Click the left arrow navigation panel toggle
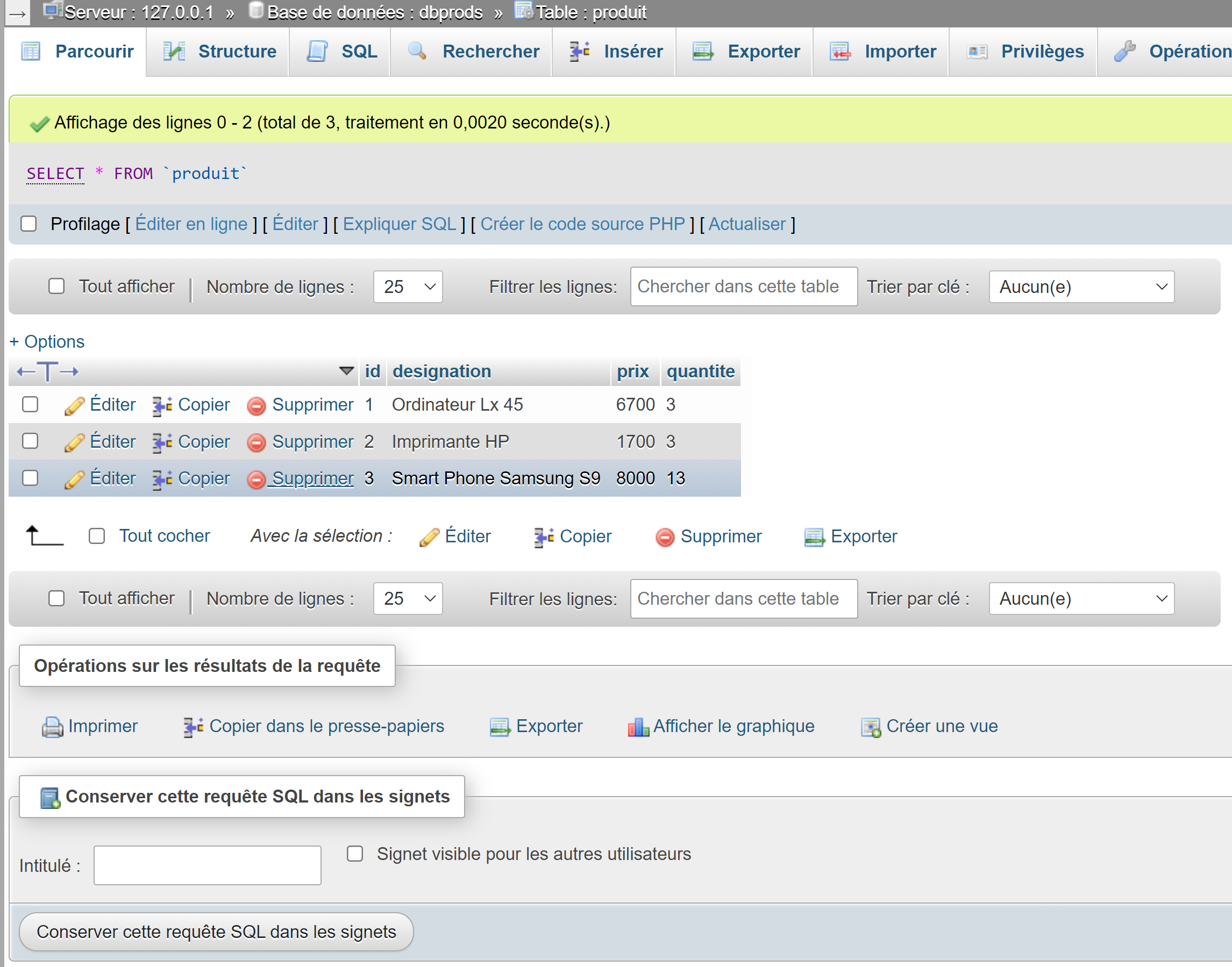The width and height of the screenshot is (1232, 967). 17,12
